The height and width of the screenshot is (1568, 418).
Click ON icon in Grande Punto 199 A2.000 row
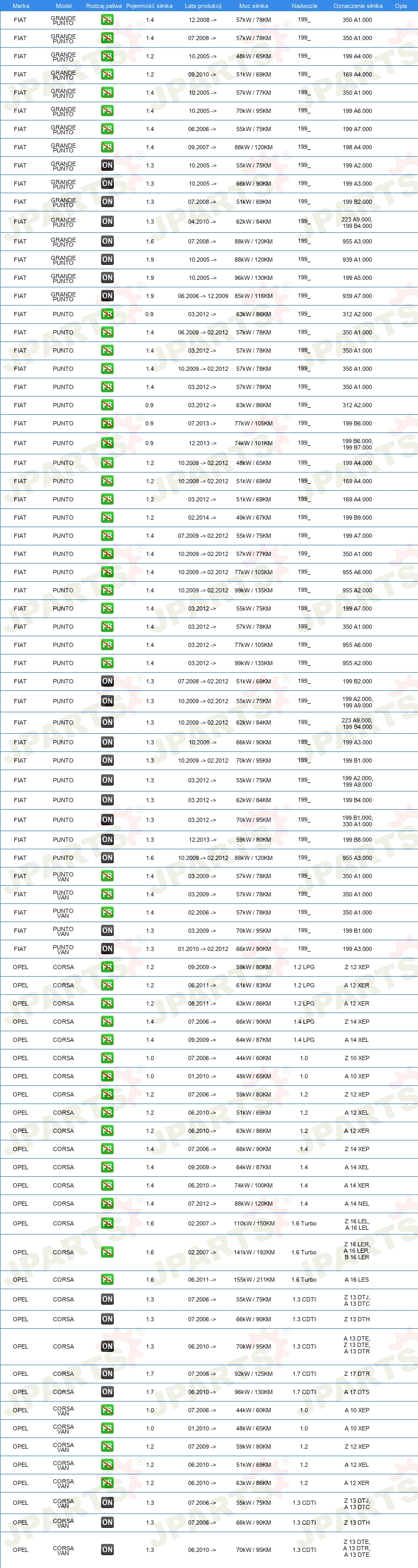click(x=107, y=165)
